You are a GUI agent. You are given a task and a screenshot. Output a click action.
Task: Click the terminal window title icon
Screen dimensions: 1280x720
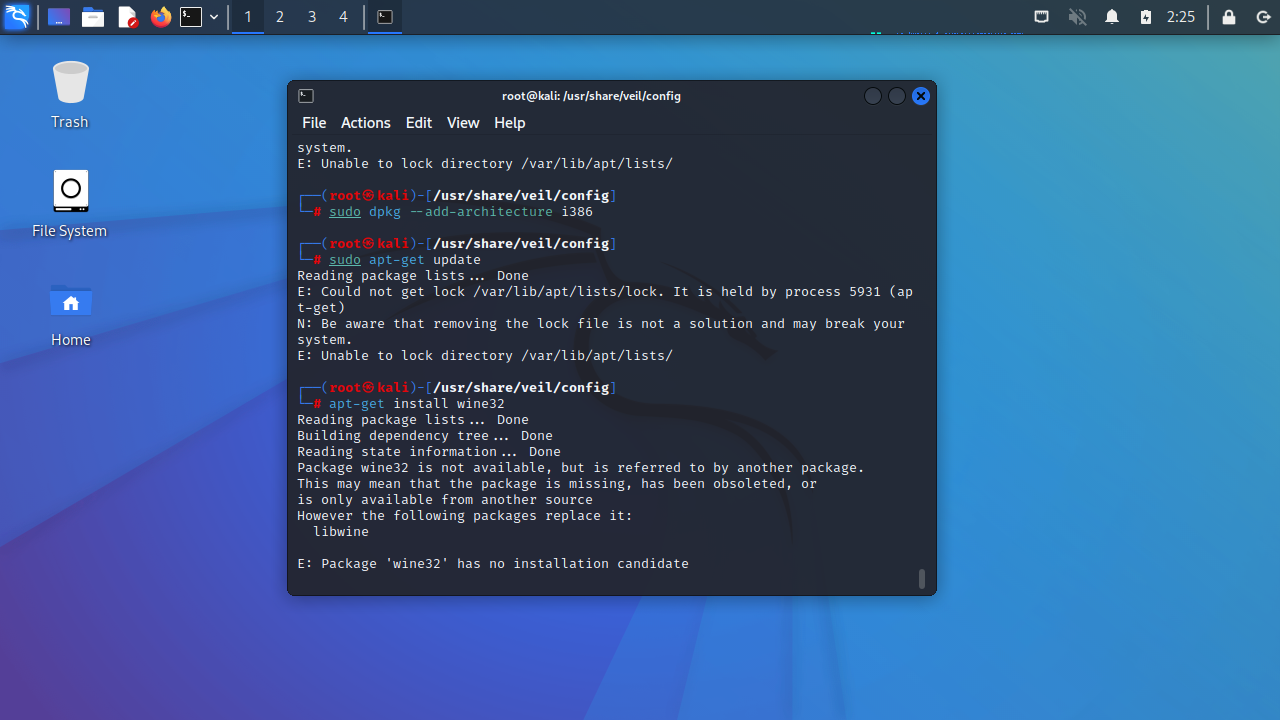(x=306, y=96)
